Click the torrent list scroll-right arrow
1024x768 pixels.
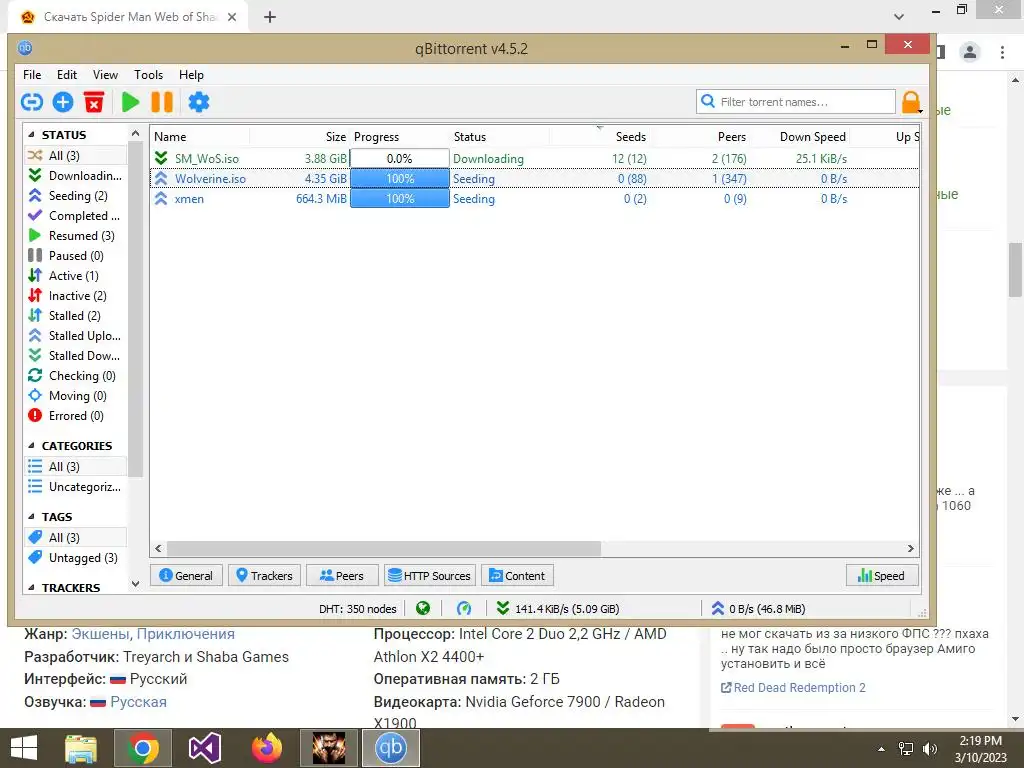tap(911, 549)
